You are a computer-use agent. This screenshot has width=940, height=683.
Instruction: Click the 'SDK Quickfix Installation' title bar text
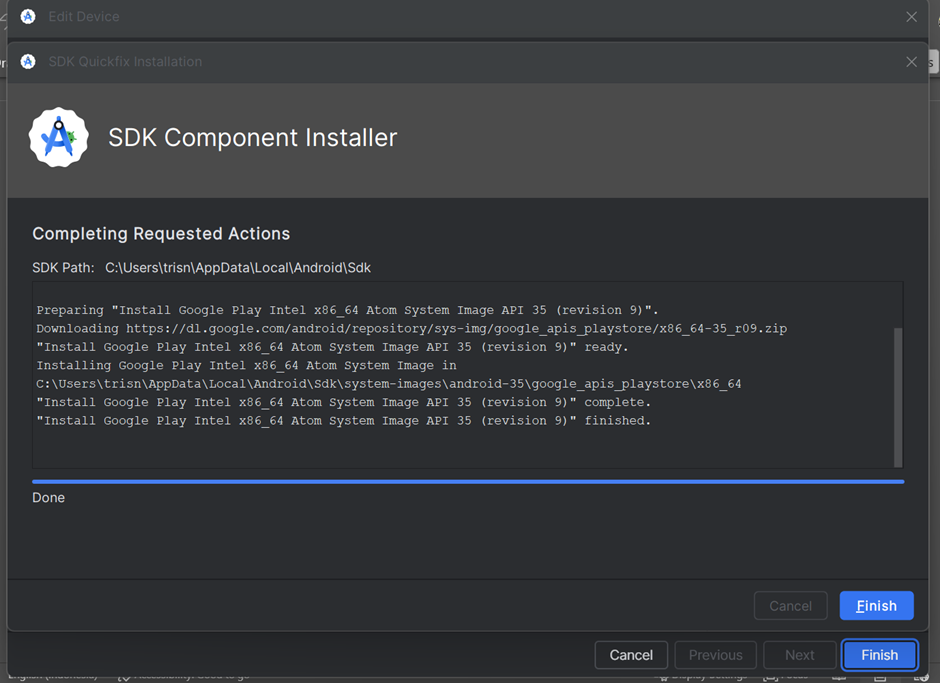pos(125,62)
